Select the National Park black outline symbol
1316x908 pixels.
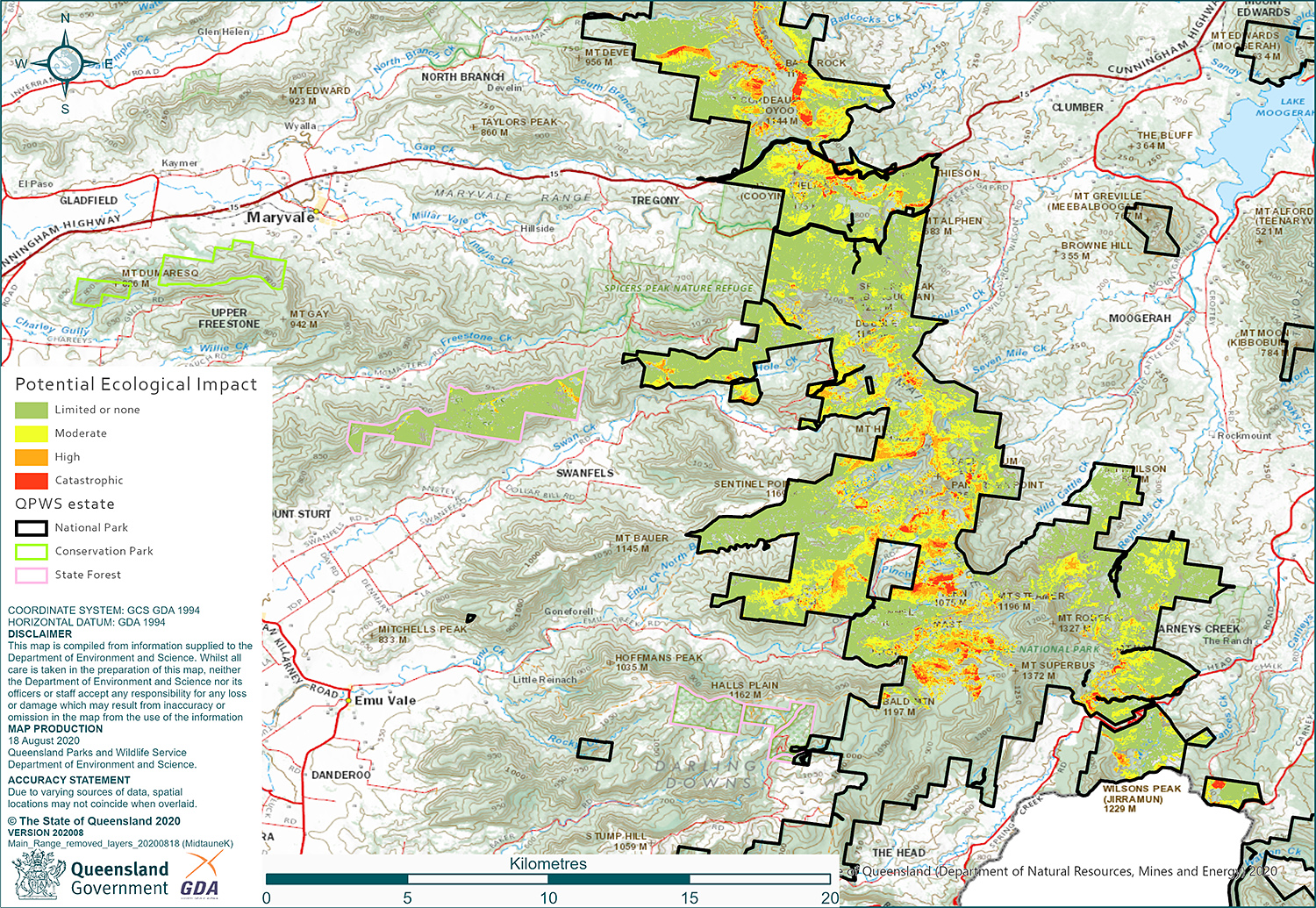coord(31,528)
